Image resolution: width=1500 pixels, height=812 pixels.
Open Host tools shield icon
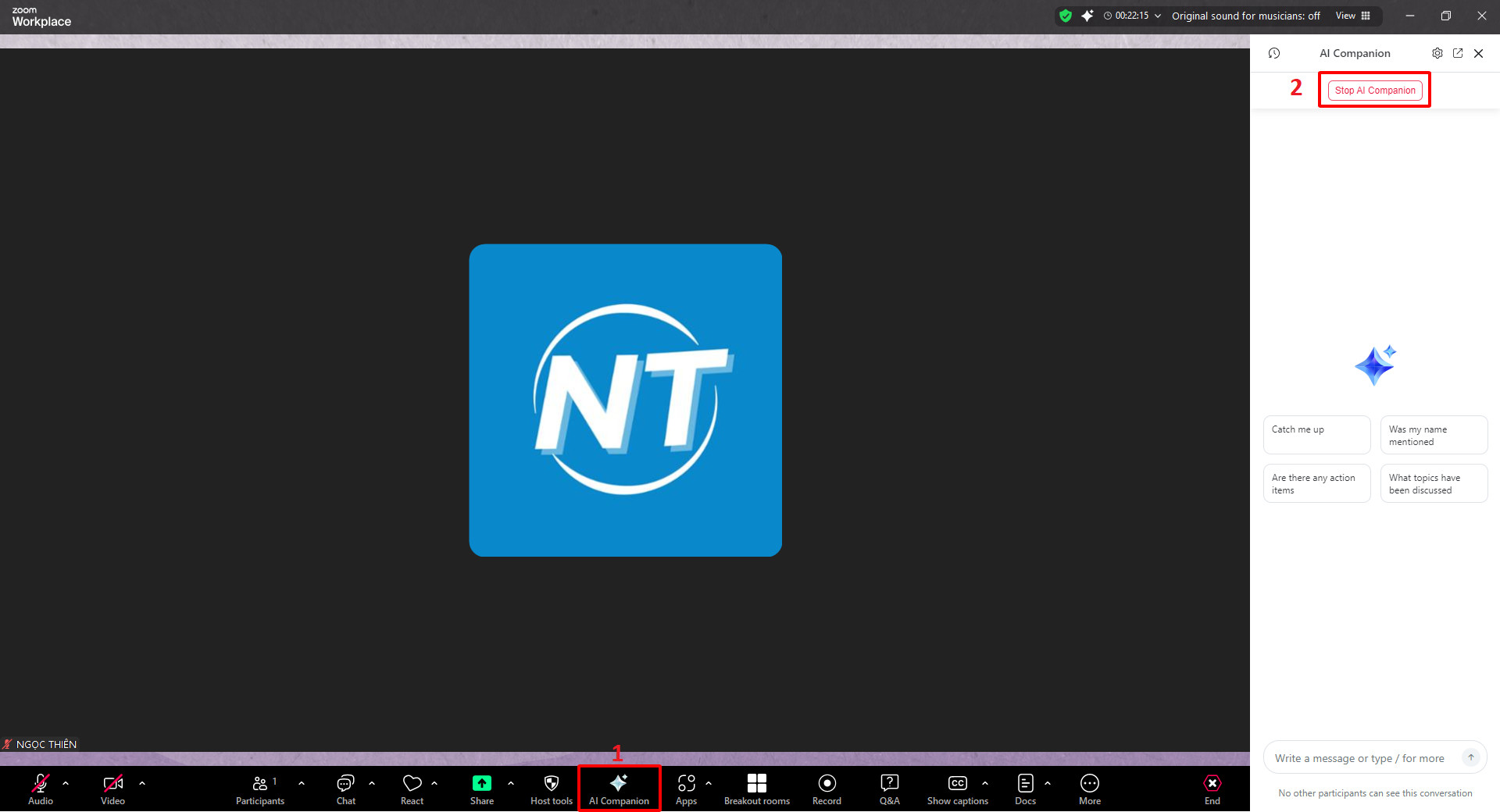(551, 784)
